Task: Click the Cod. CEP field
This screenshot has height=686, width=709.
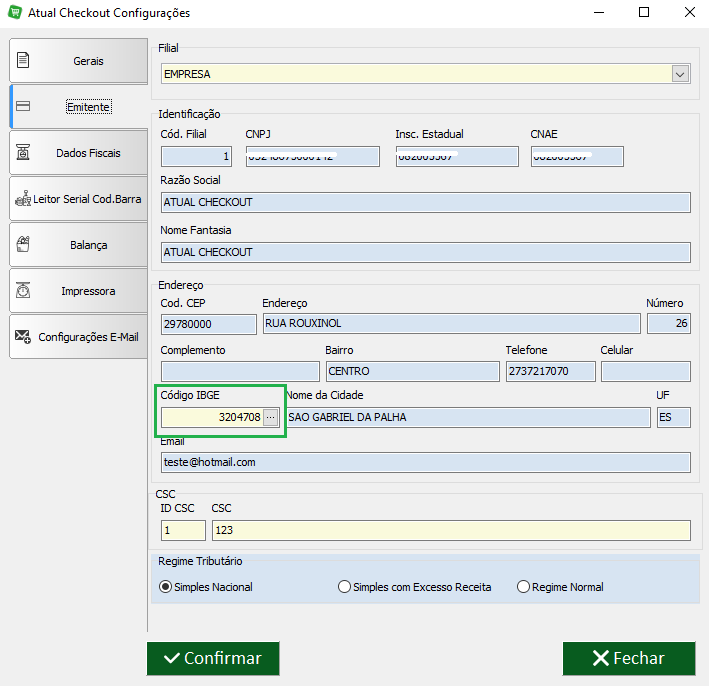Action: [x=208, y=324]
